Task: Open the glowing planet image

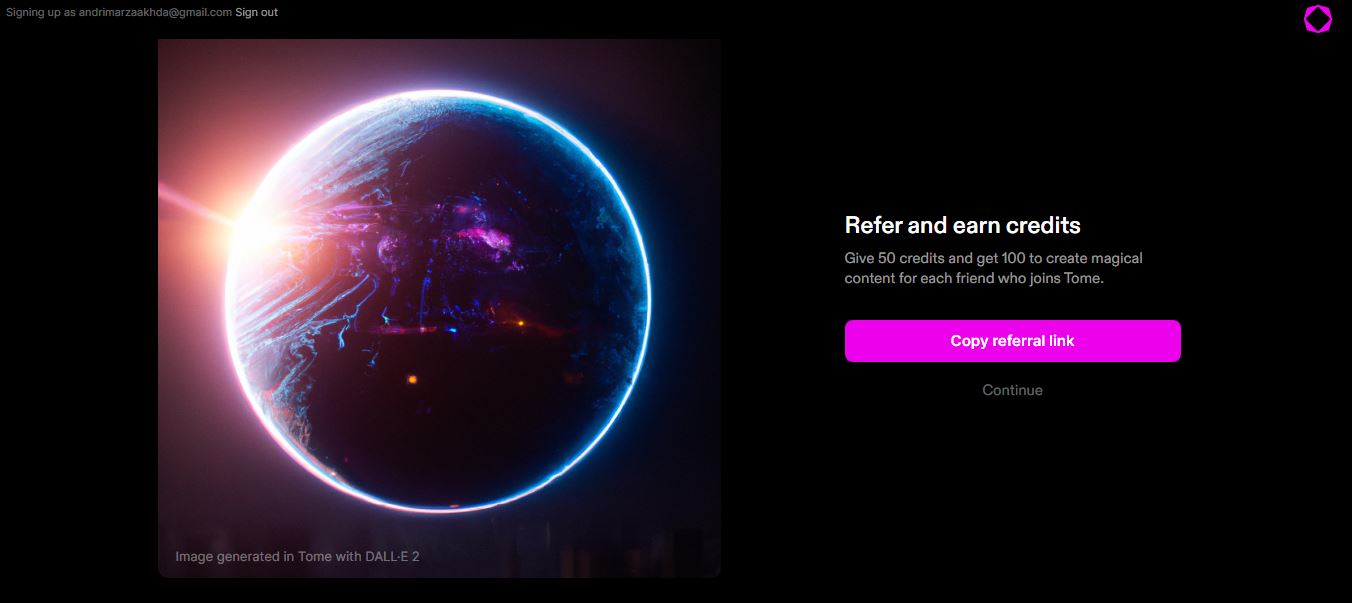Action: pos(439,308)
